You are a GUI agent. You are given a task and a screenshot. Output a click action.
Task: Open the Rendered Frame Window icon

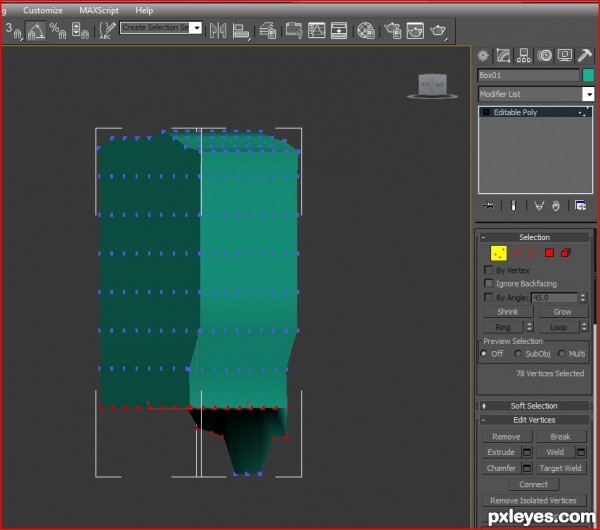click(415, 31)
